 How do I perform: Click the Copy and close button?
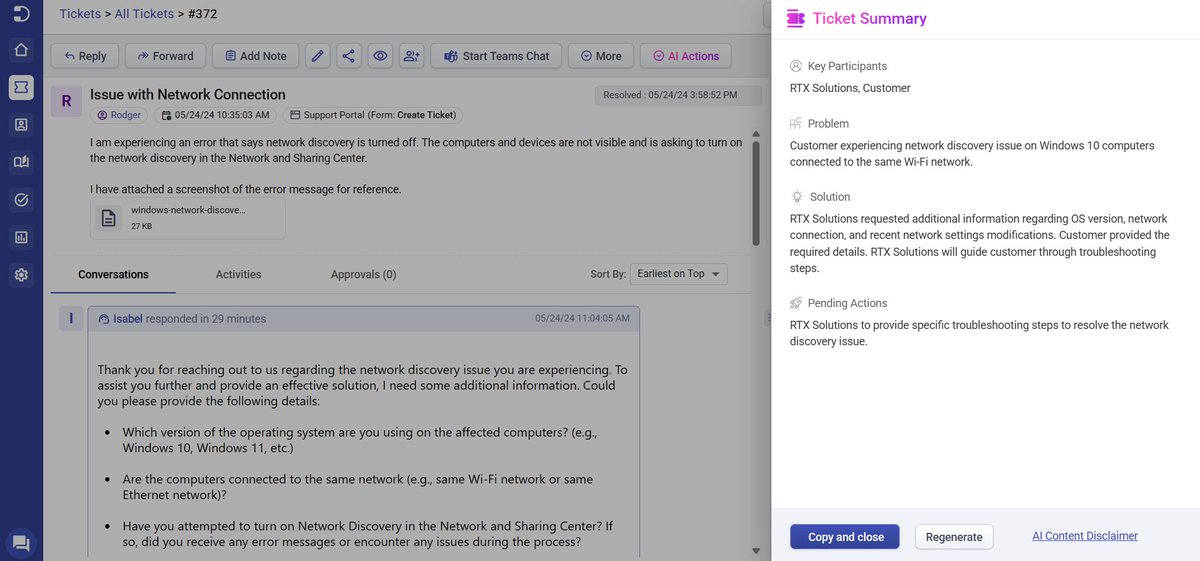(845, 537)
